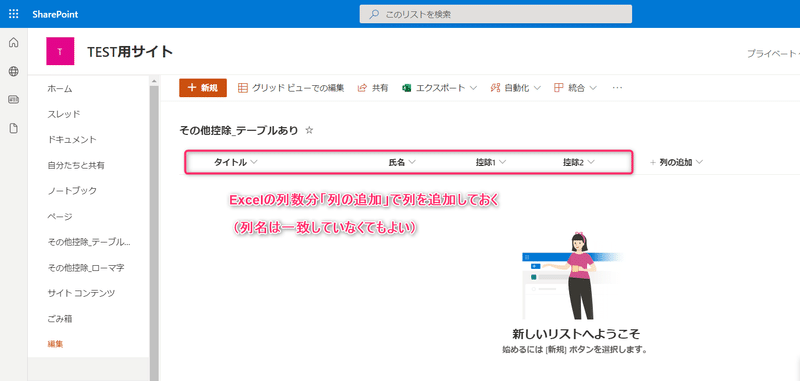The width and height of the screenshot is (800, 381).
Task: Open ページ in side nav
Action: [60, 216]
